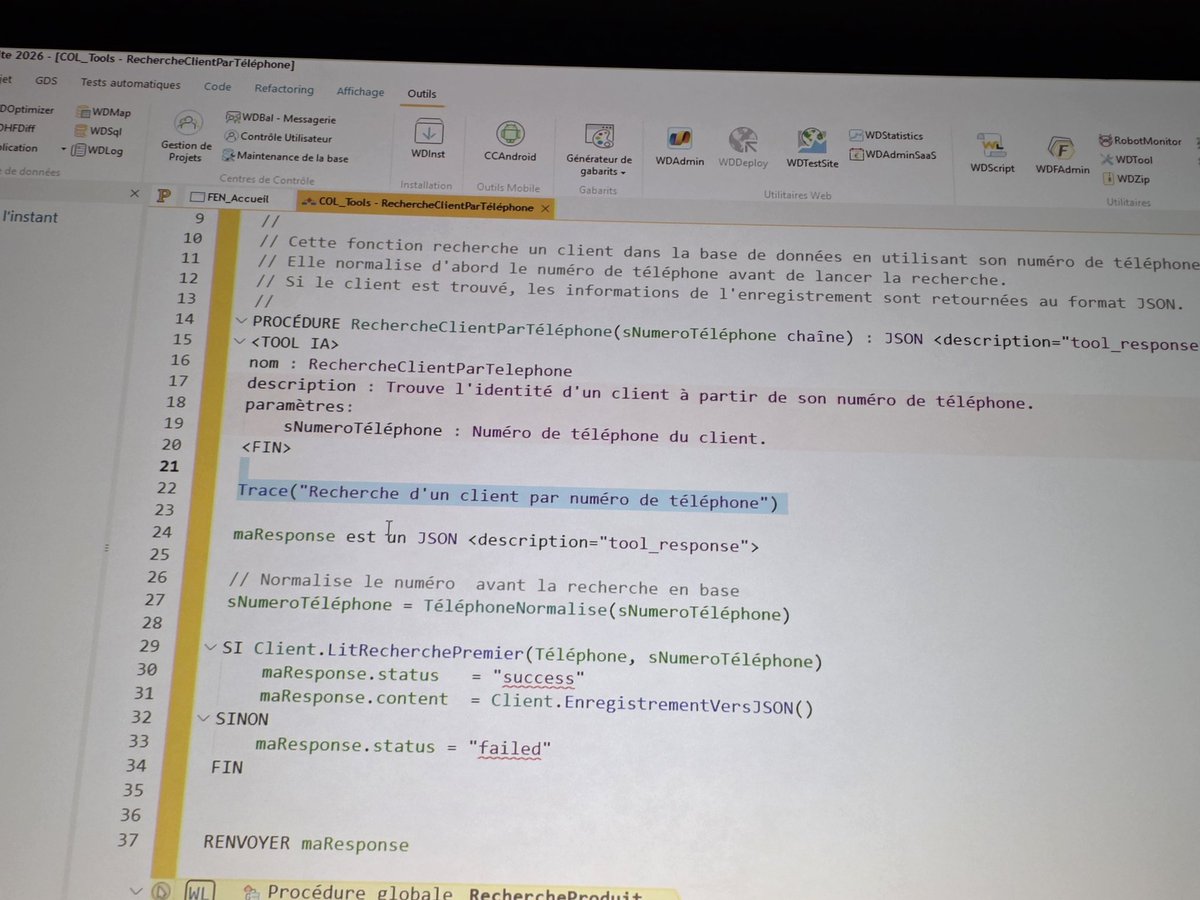
Task: Click TéléphoneNormalise function call
Action: pyautogui.click(x=606, y=608)
